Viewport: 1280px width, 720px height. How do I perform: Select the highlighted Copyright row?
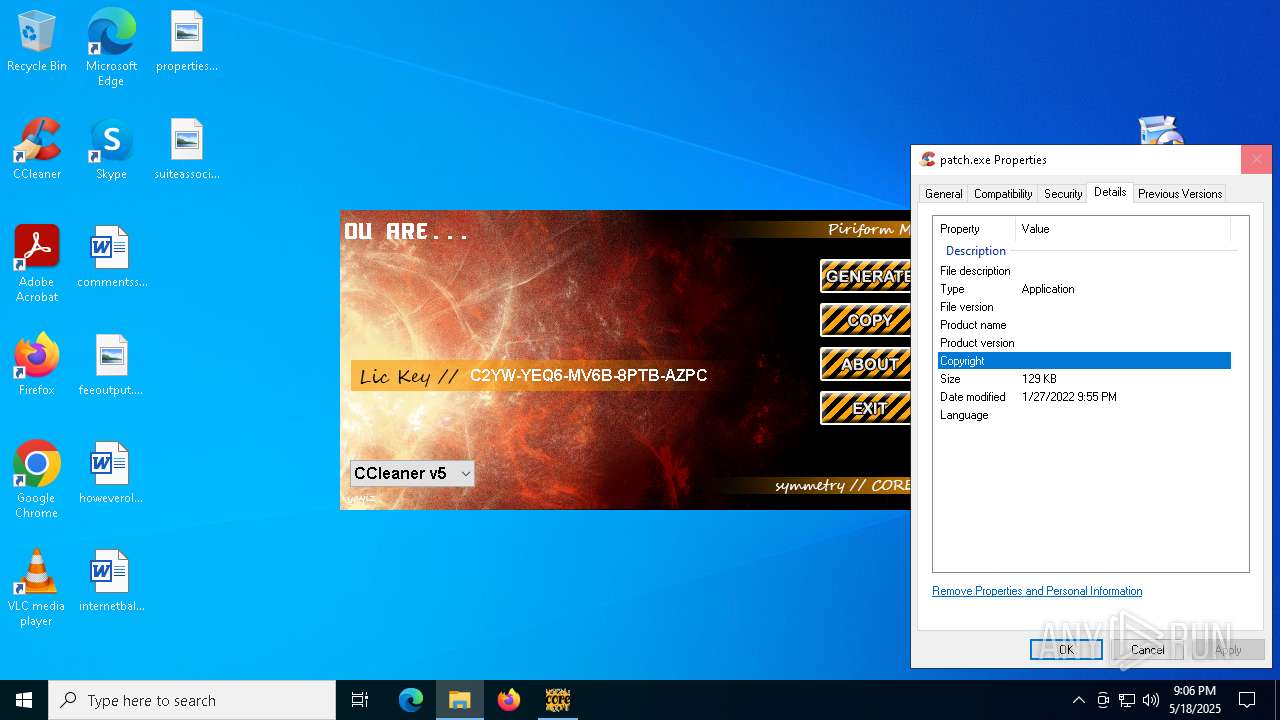(x=1084, y=361)
